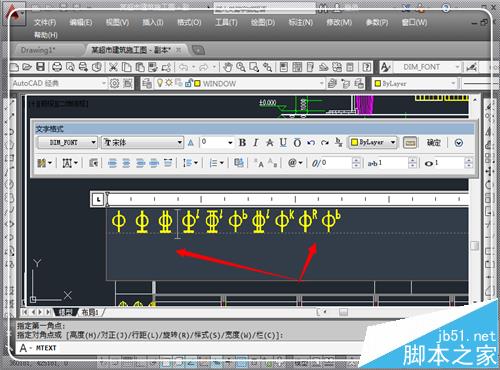
Task: Click the yellow ByLayer color swatch in properties toolbar
Action: tap(378, 83)
